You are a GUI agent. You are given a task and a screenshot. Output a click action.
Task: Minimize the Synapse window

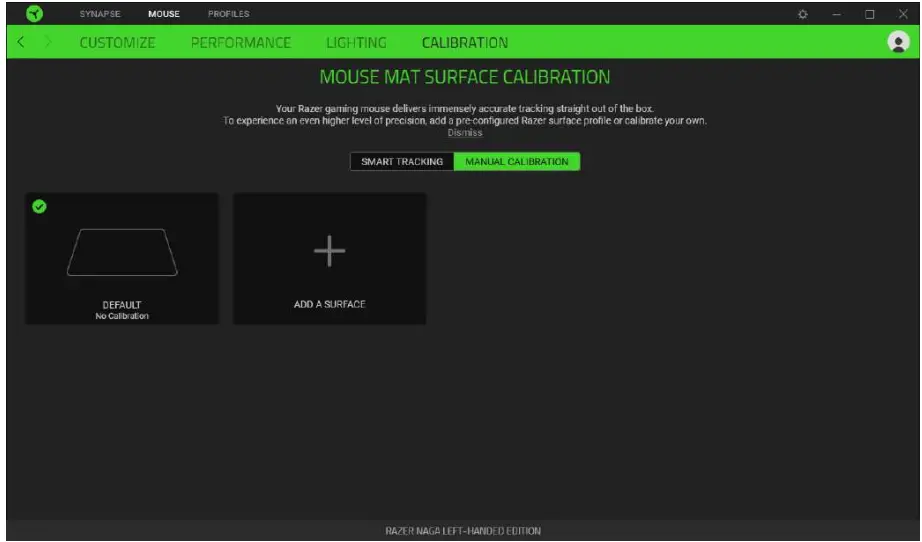click(836, 14)
